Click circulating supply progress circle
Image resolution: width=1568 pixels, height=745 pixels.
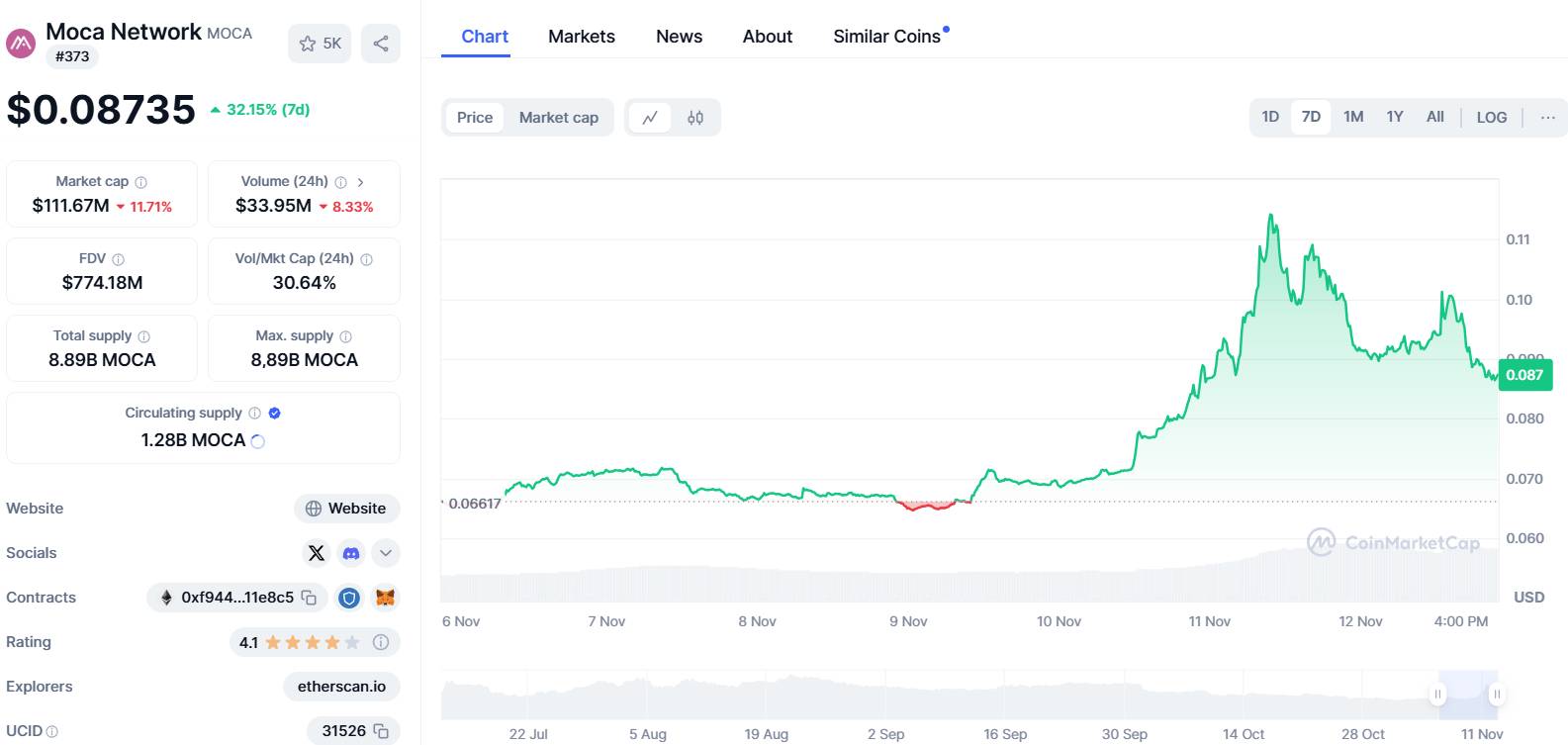258,441
